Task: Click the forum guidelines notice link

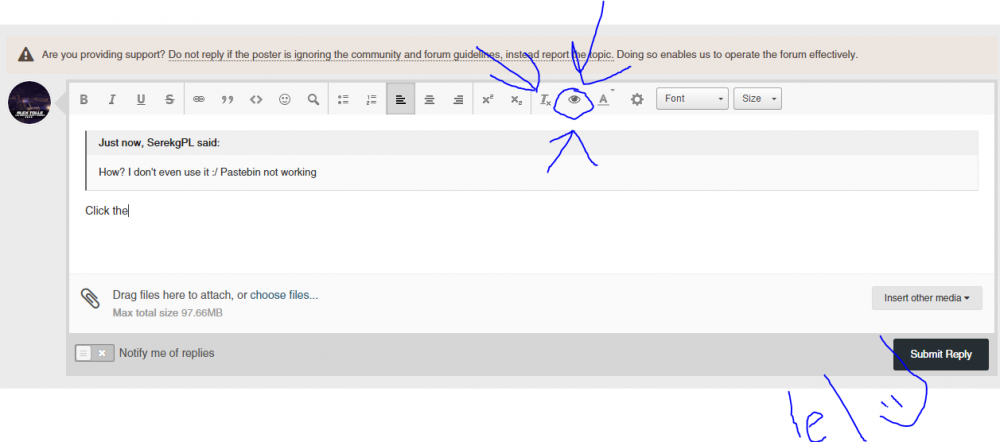Action: coord(391,55)
